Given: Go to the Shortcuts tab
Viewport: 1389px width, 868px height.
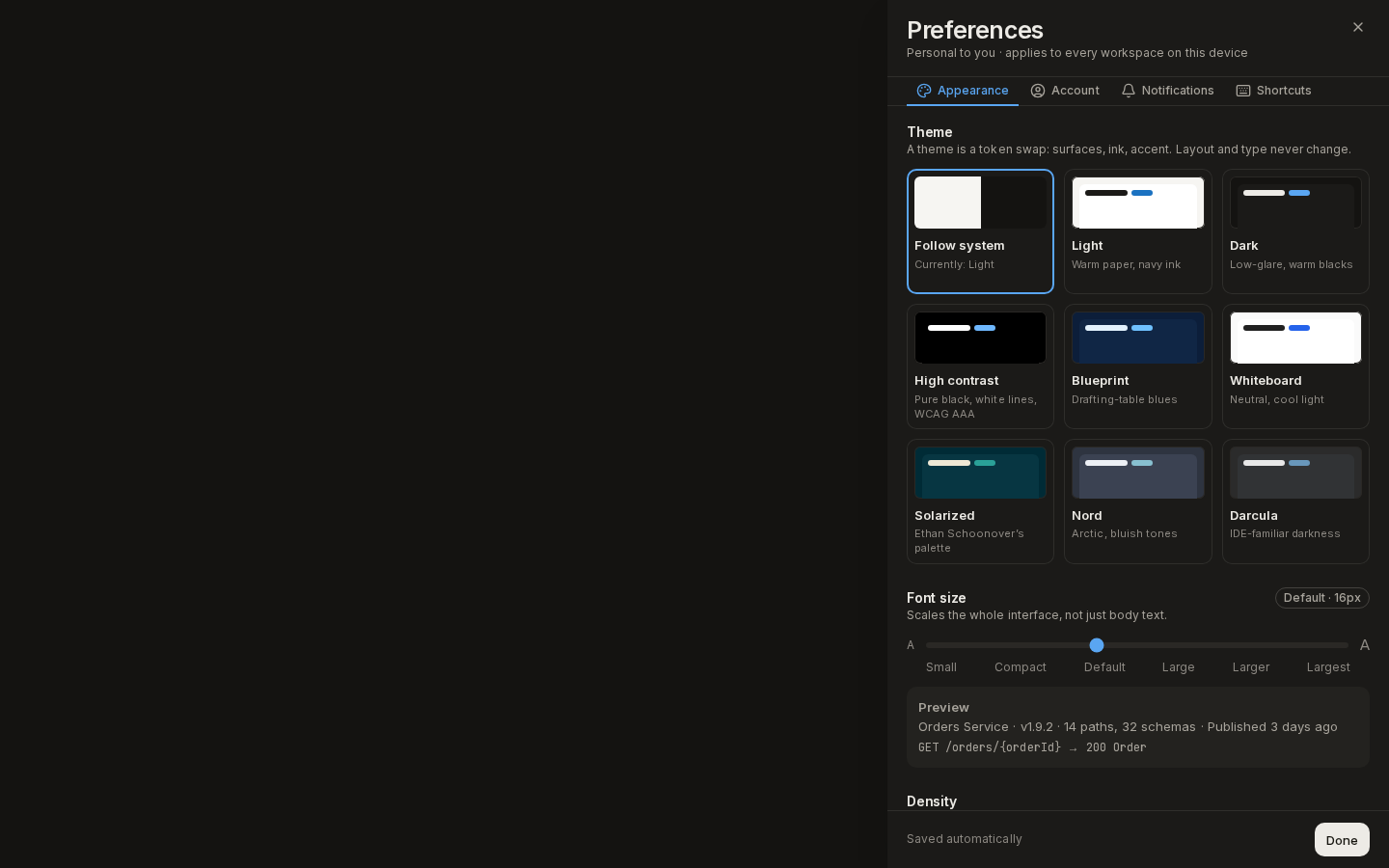Looking at the screenshot, I should 1273,91.
